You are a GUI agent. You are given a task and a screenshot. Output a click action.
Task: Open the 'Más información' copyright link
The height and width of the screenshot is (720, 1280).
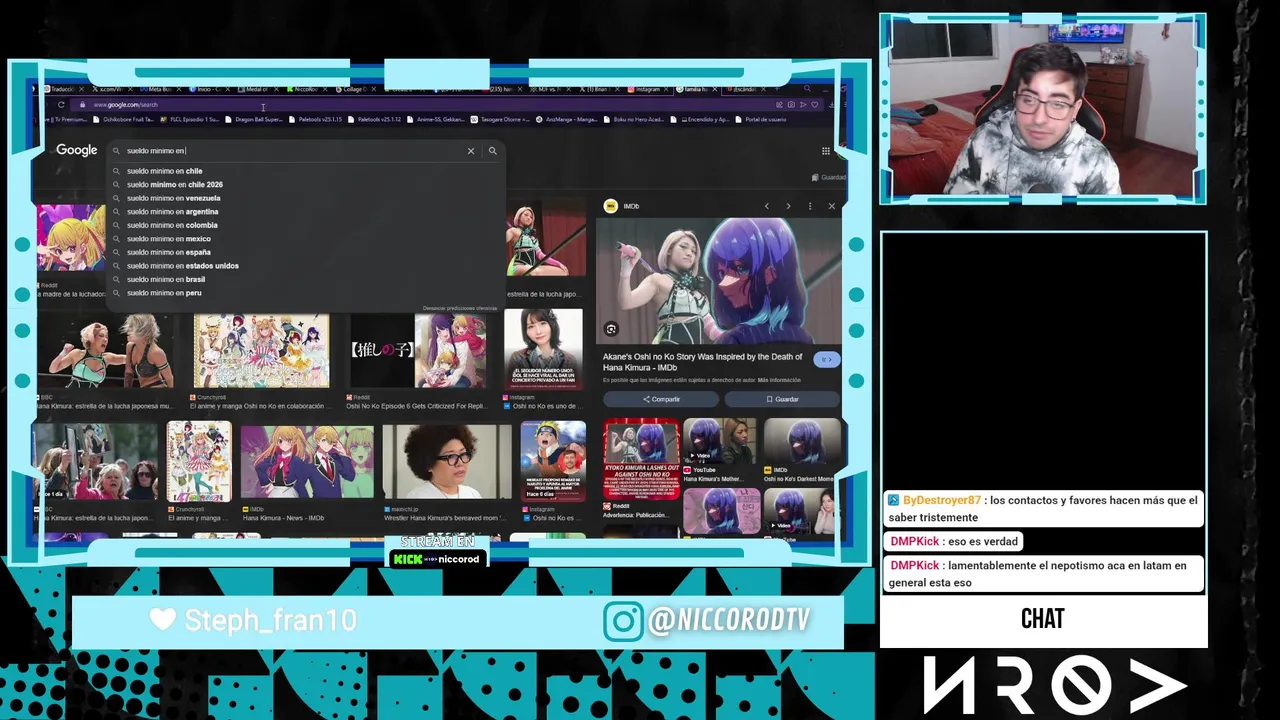(779, 380)
